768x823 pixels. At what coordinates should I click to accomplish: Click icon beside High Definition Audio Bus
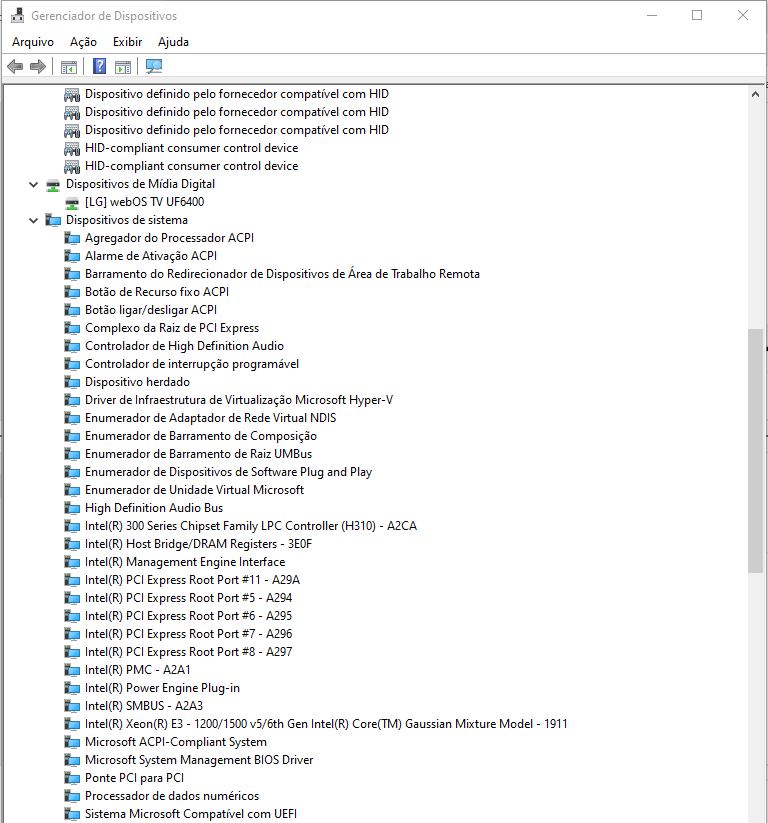point(72,509)
